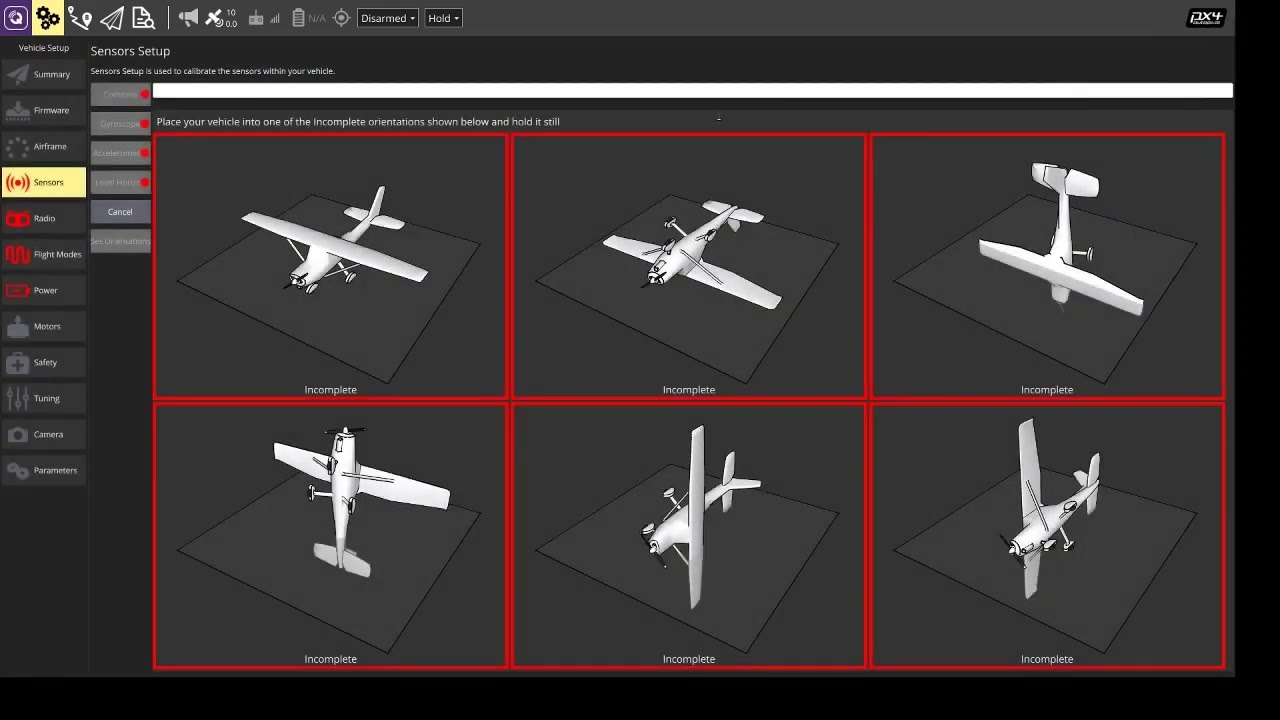Select the upside-down plane orientation
This screenshot has height=720, width=1280.
pos(688,266)
